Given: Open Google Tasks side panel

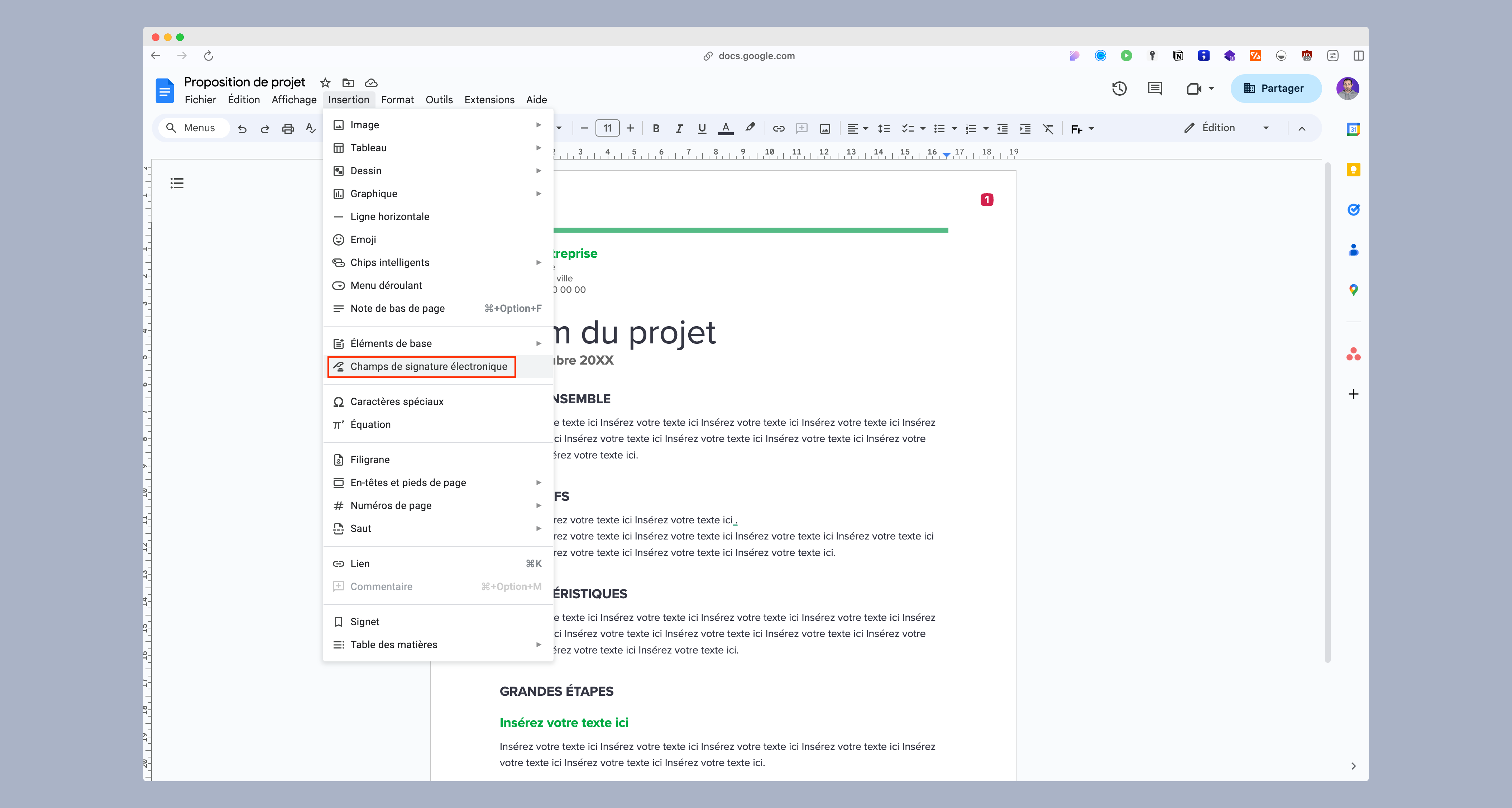Looking at the screenshot, I should click(1353, 210).
